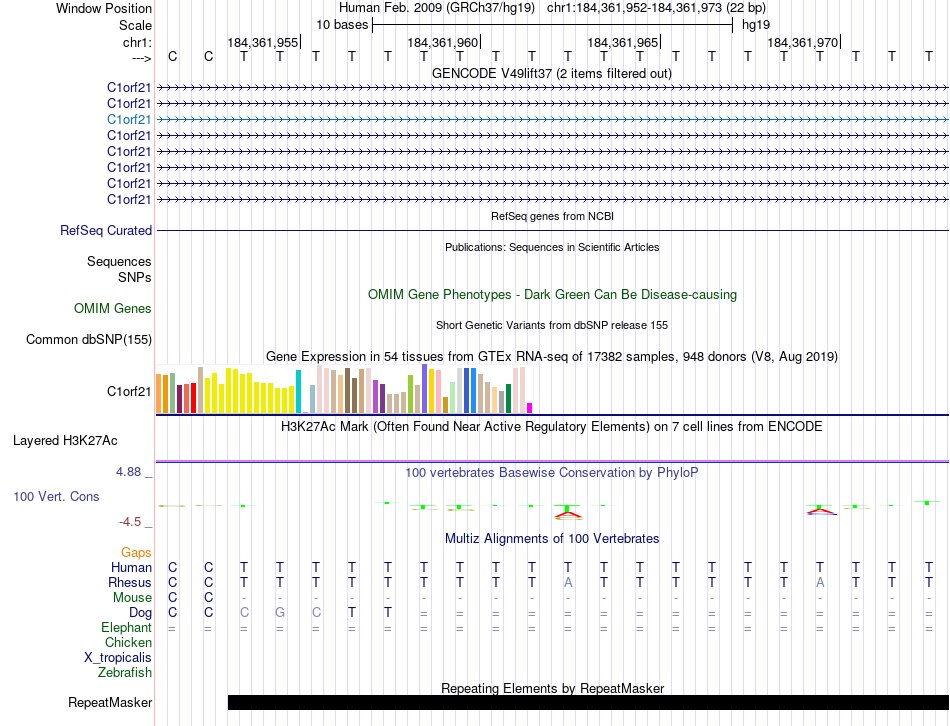Click the cyan bar in GTEx expression chart
Viewport: 950px width, 726px height.
point(298,391)
